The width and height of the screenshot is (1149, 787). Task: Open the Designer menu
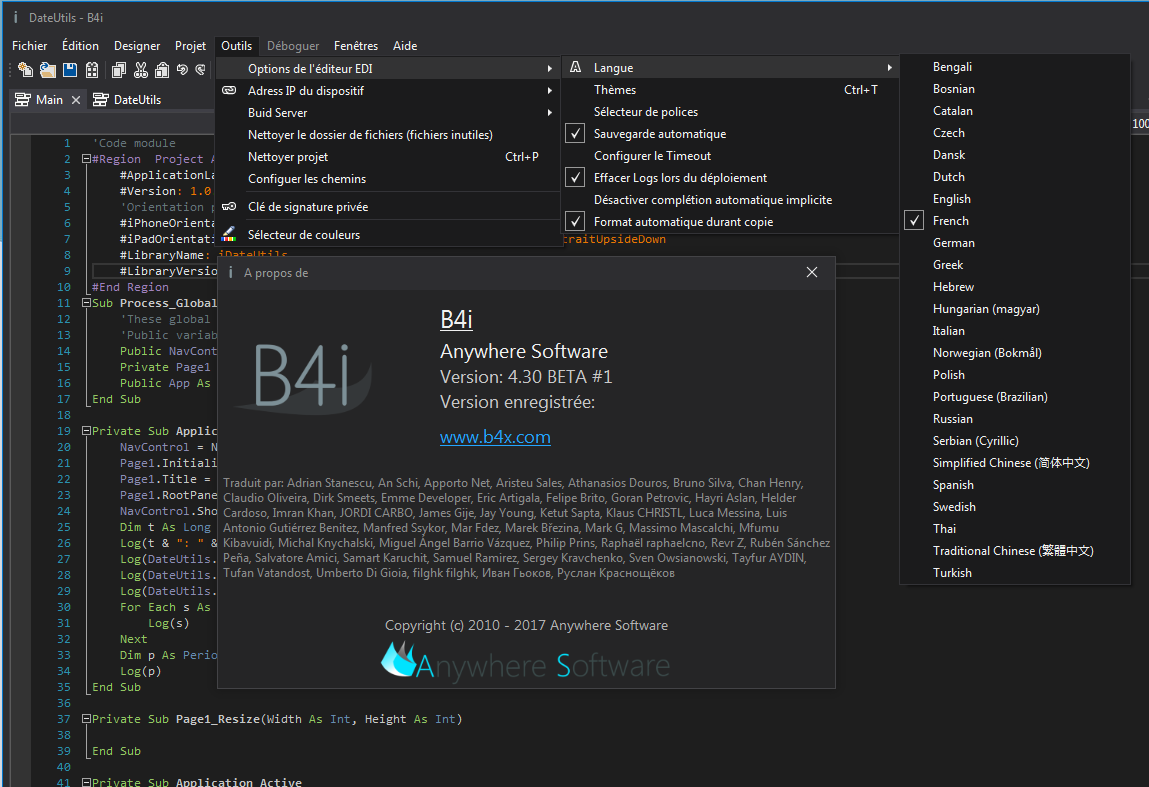[137, 45]
